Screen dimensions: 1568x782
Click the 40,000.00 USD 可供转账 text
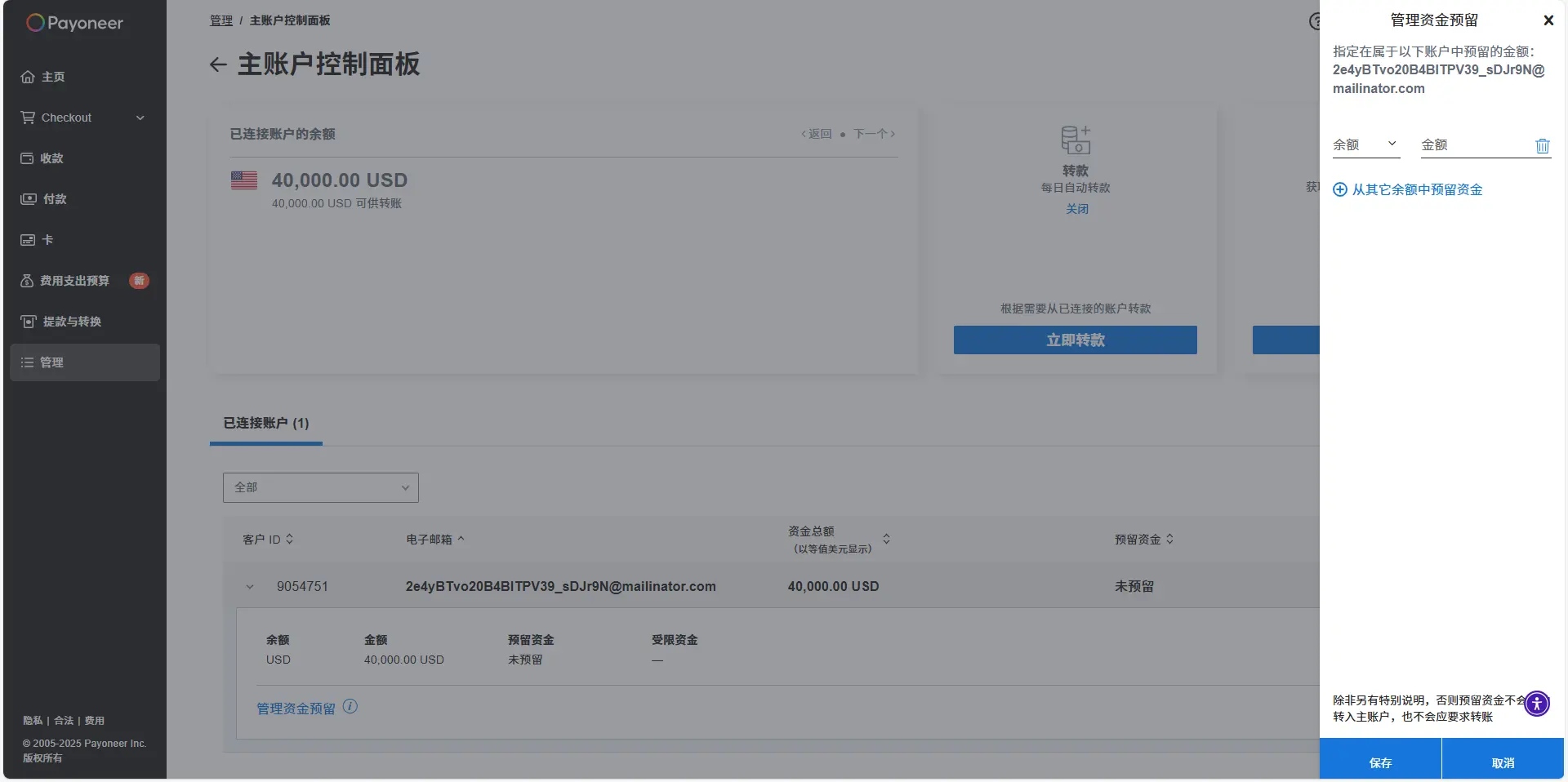click(x=336, y=203)
